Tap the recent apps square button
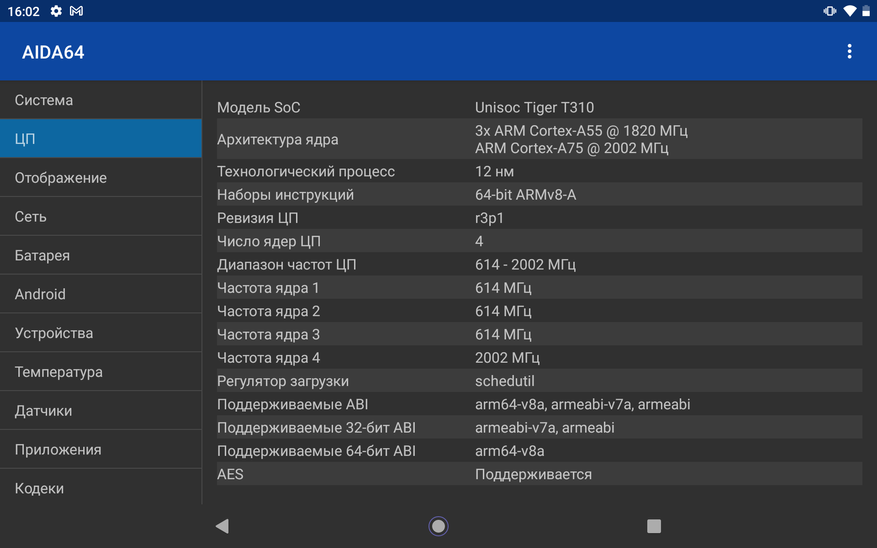877x548 pixels. pos(654,526)
